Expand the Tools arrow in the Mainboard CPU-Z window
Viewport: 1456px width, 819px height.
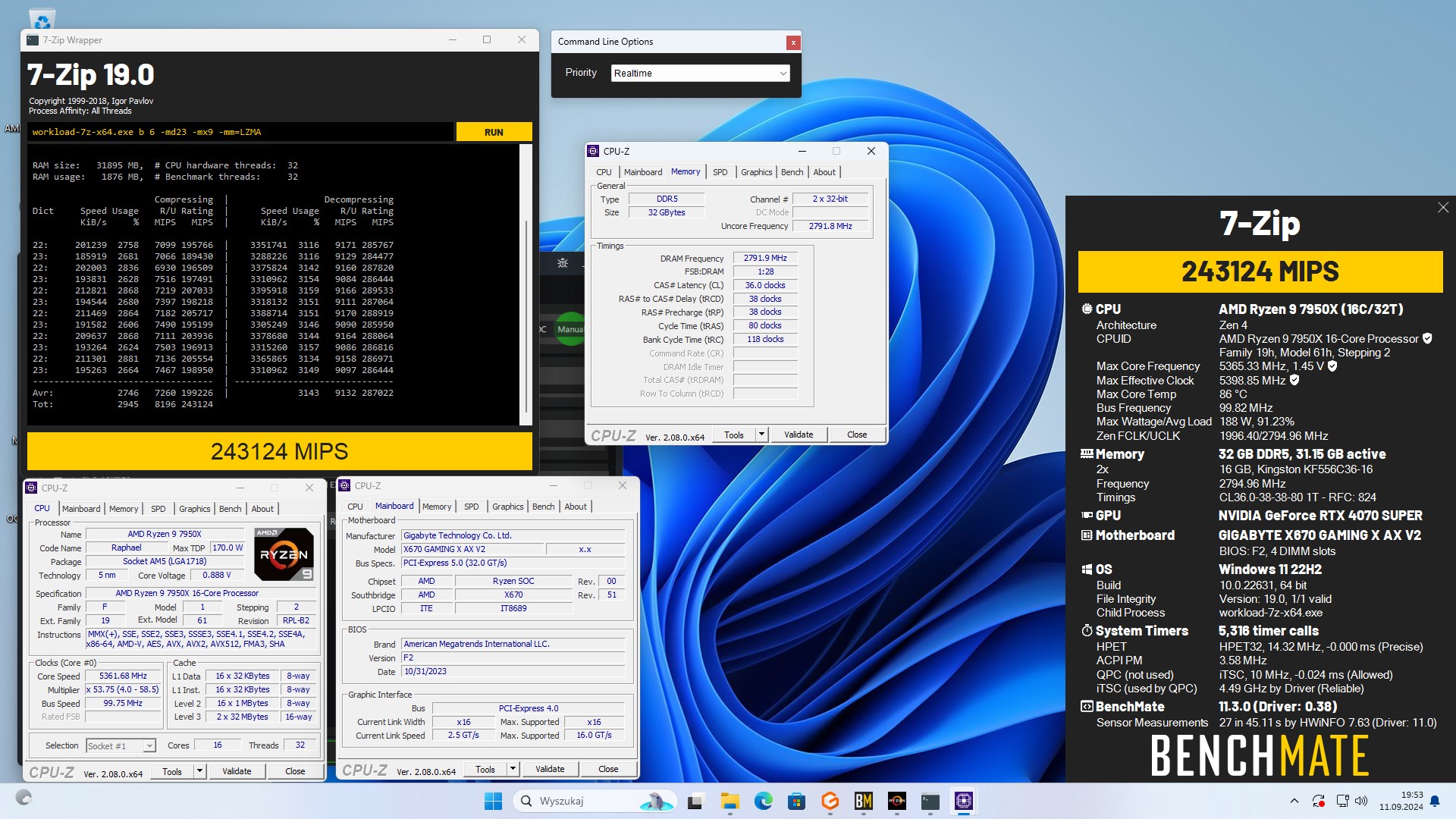pyautogui.click(x=513, y=769)
